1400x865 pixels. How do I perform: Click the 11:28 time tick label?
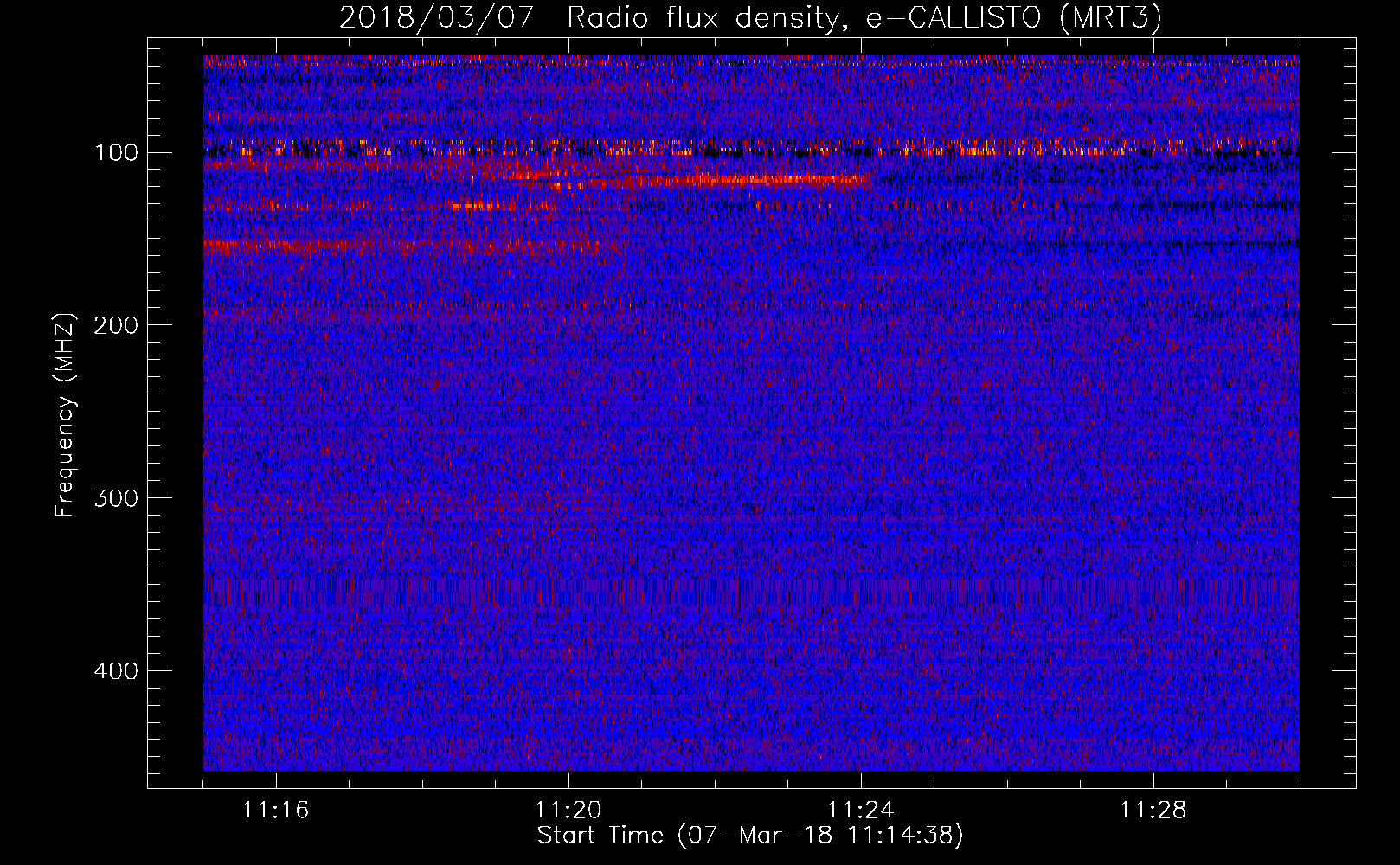1153,811
